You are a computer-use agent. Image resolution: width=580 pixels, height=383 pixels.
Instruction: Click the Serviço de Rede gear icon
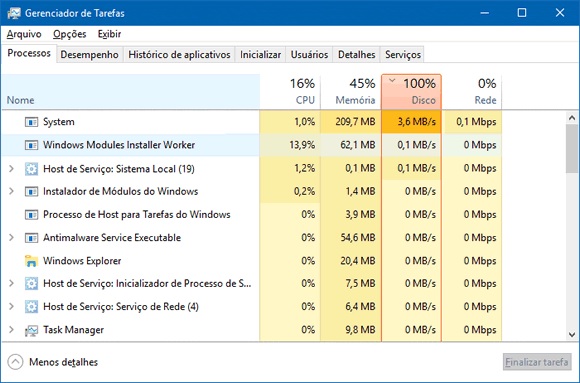tap(31, 307)
